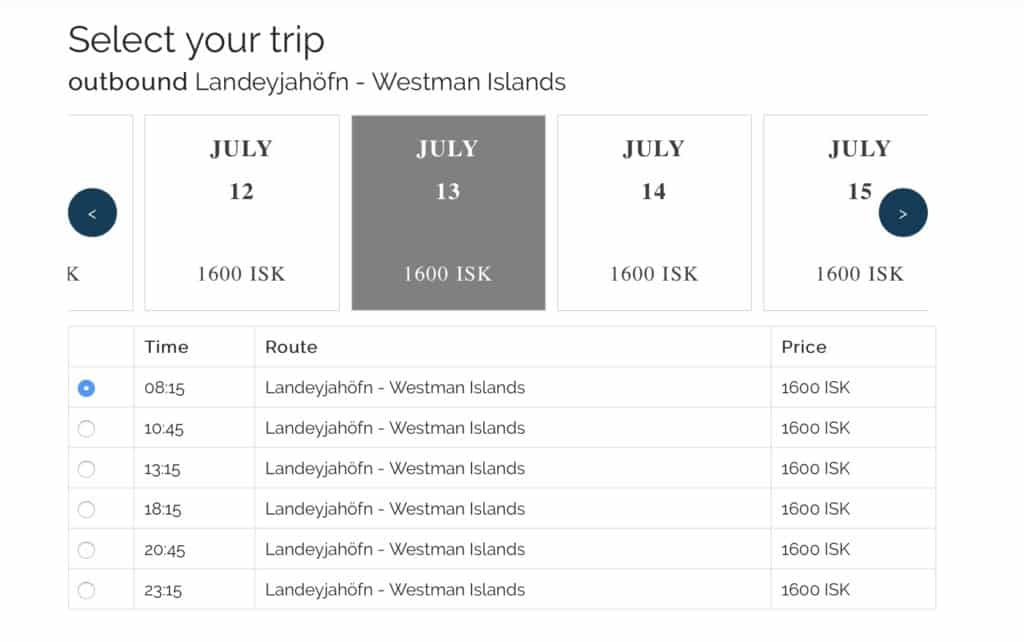Click the previous dates arrow button

point(92,213)
